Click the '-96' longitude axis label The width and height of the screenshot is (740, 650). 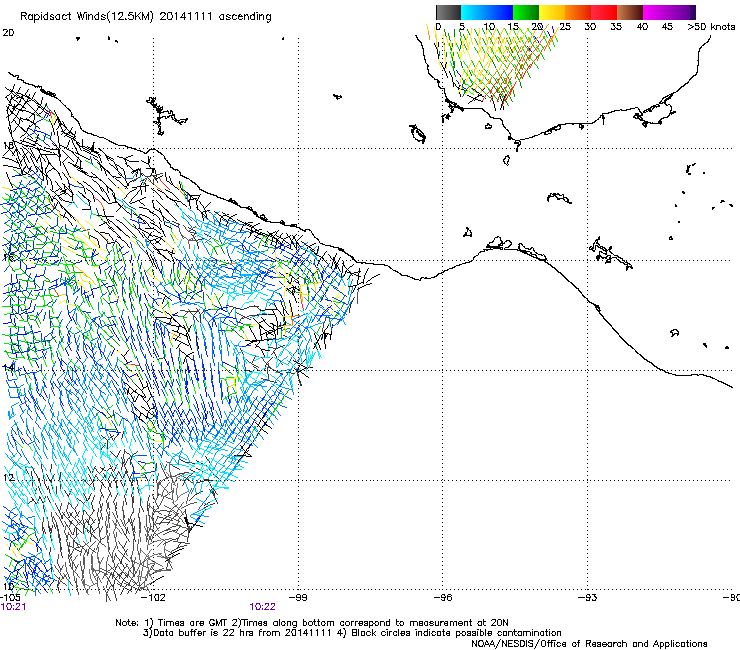click(x=443, y=598)
